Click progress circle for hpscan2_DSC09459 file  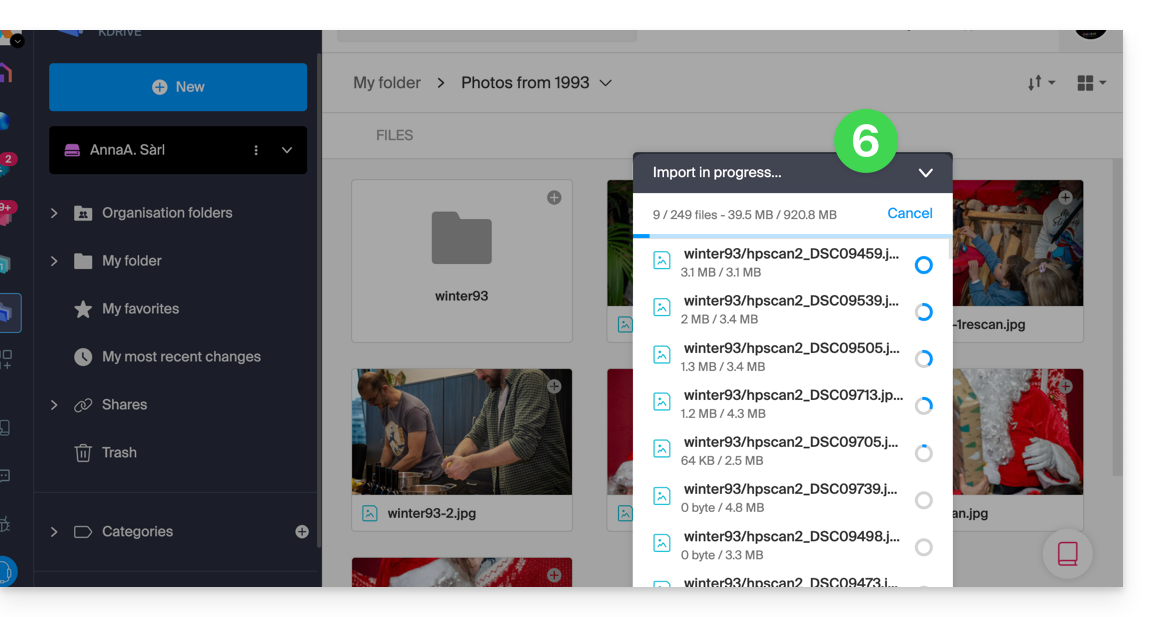click(x=923, y=265)
